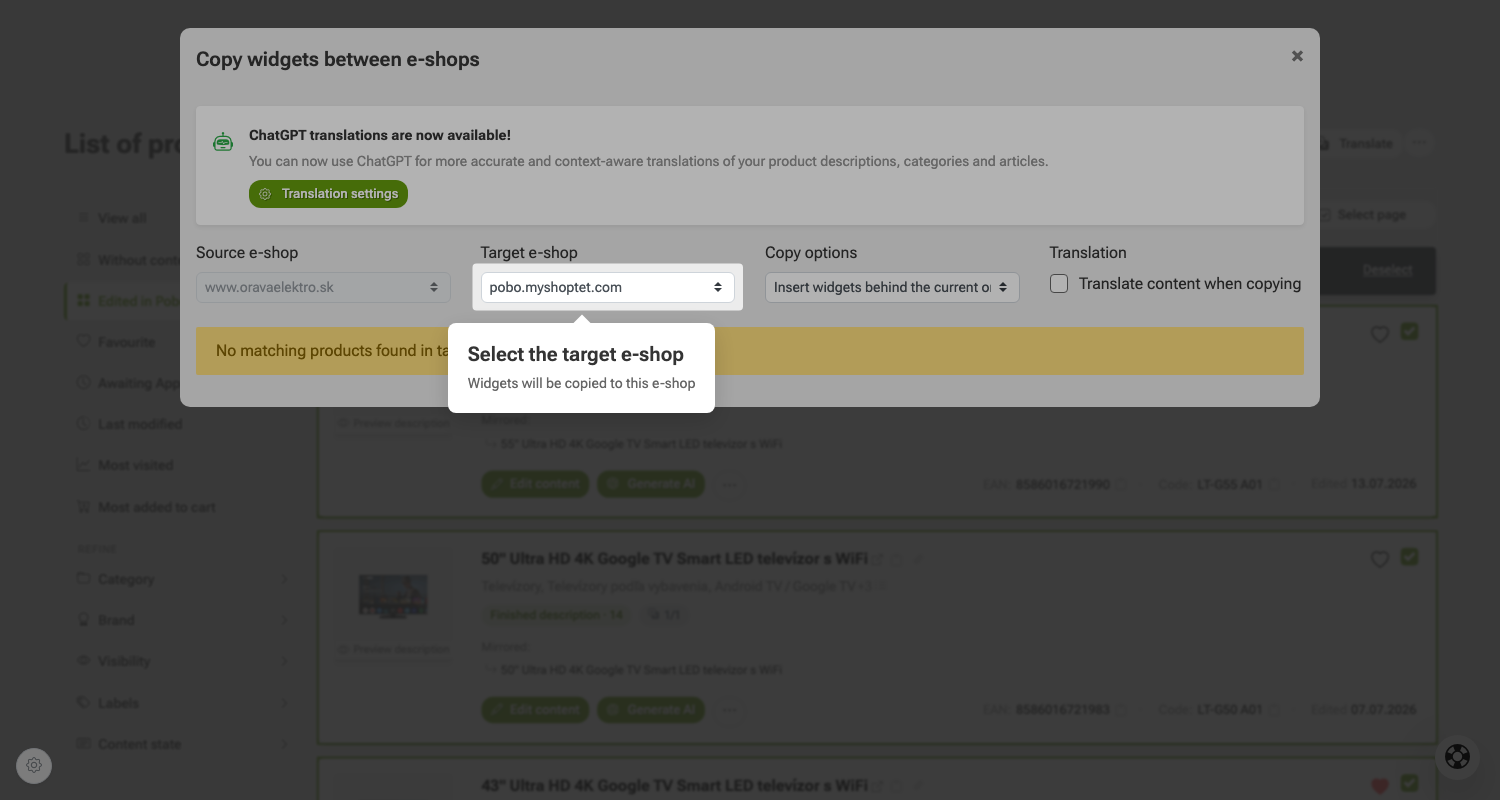Click Generate AI for the LT-G55 A01 product
1500x800 pixels.
651,484
